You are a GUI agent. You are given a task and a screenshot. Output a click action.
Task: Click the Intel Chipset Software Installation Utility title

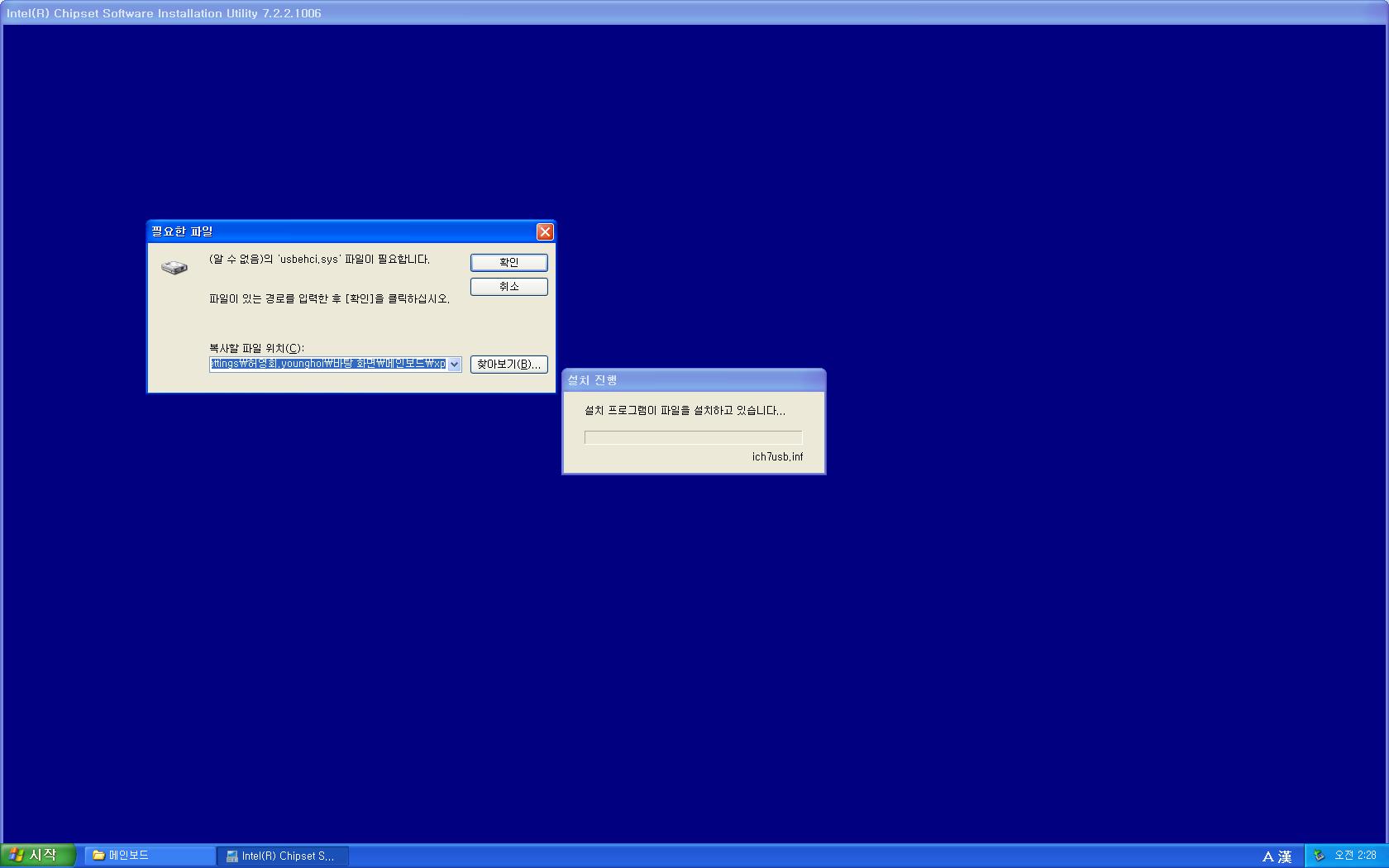(164, 13)
